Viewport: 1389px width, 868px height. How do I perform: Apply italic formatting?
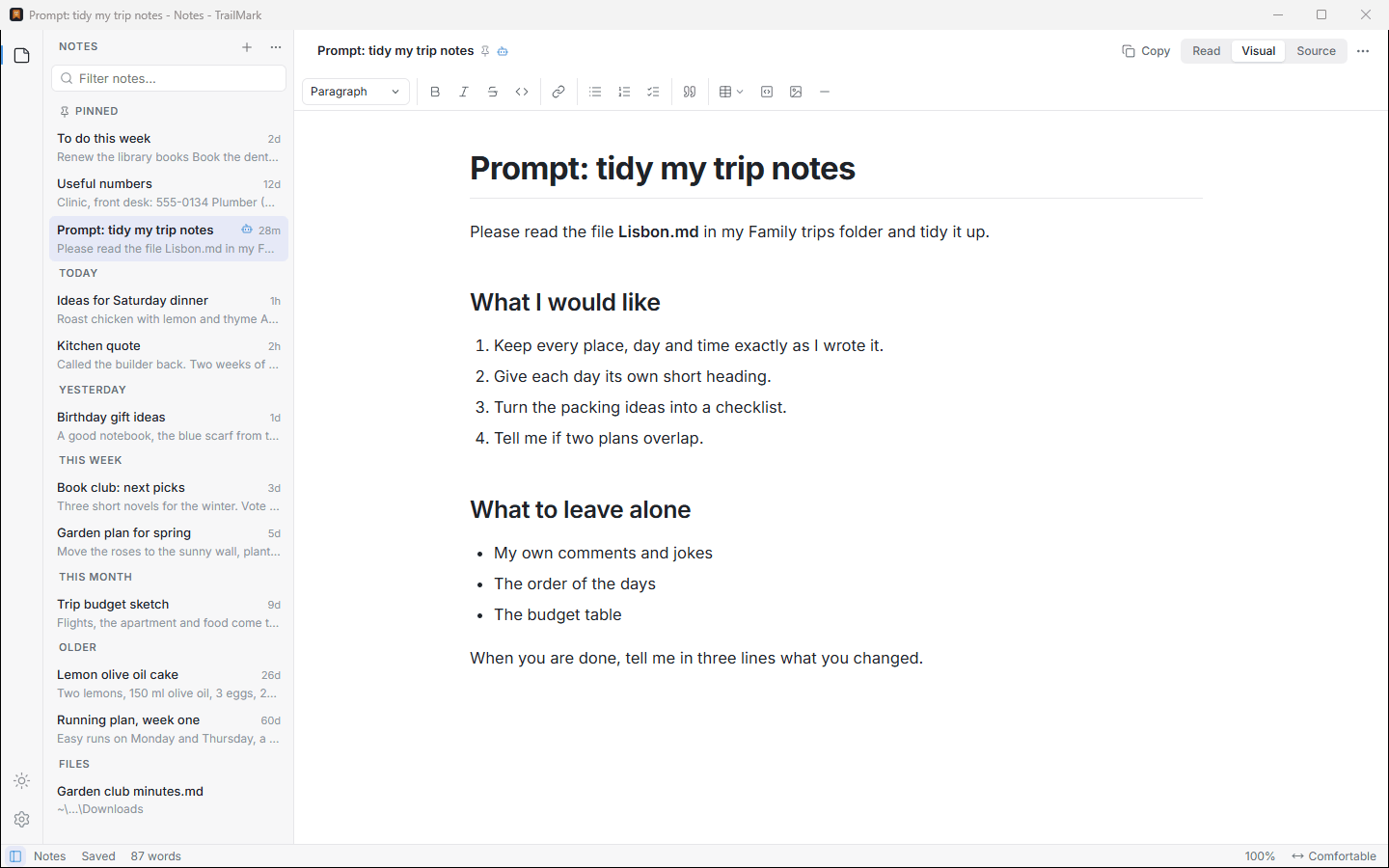pos(464,92)
